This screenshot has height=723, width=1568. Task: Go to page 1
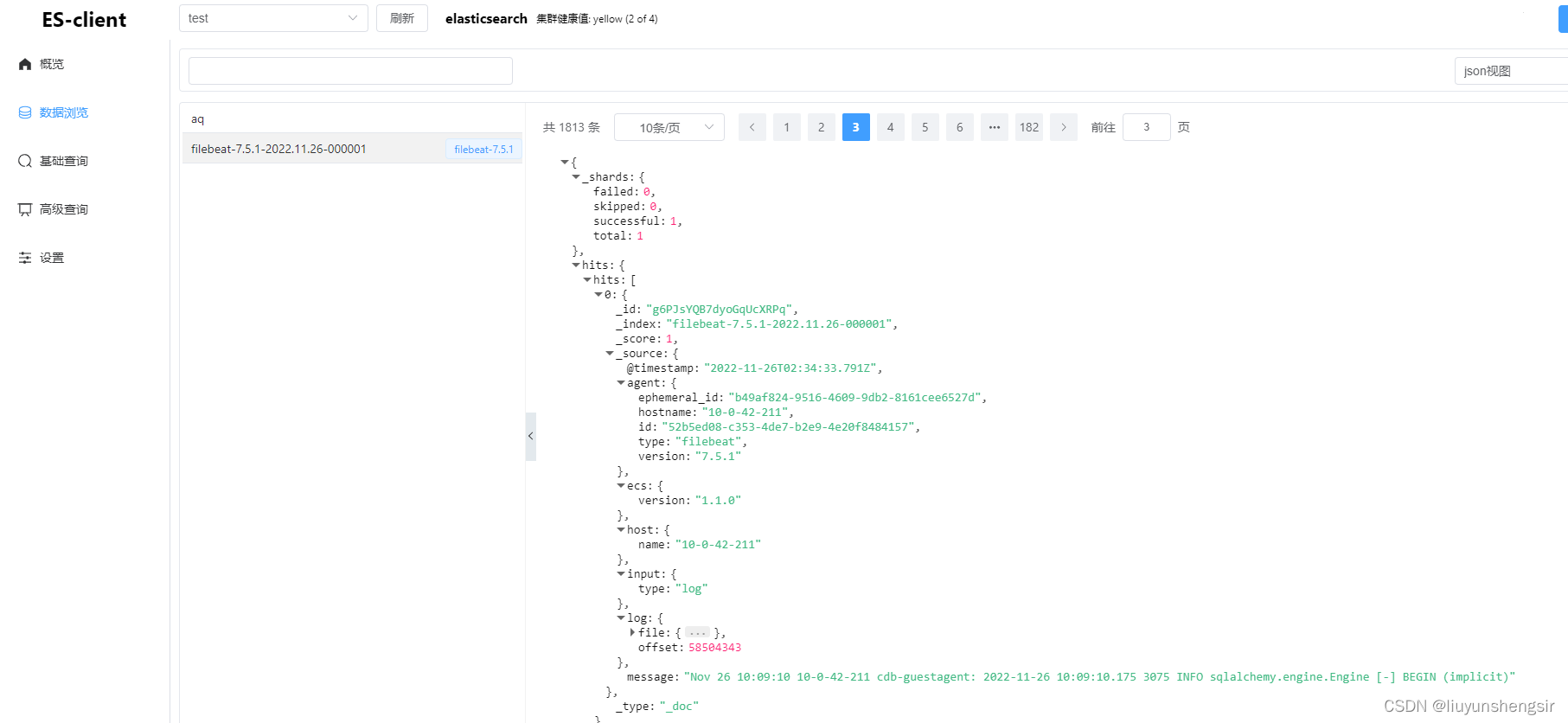(x=787, y=127)
